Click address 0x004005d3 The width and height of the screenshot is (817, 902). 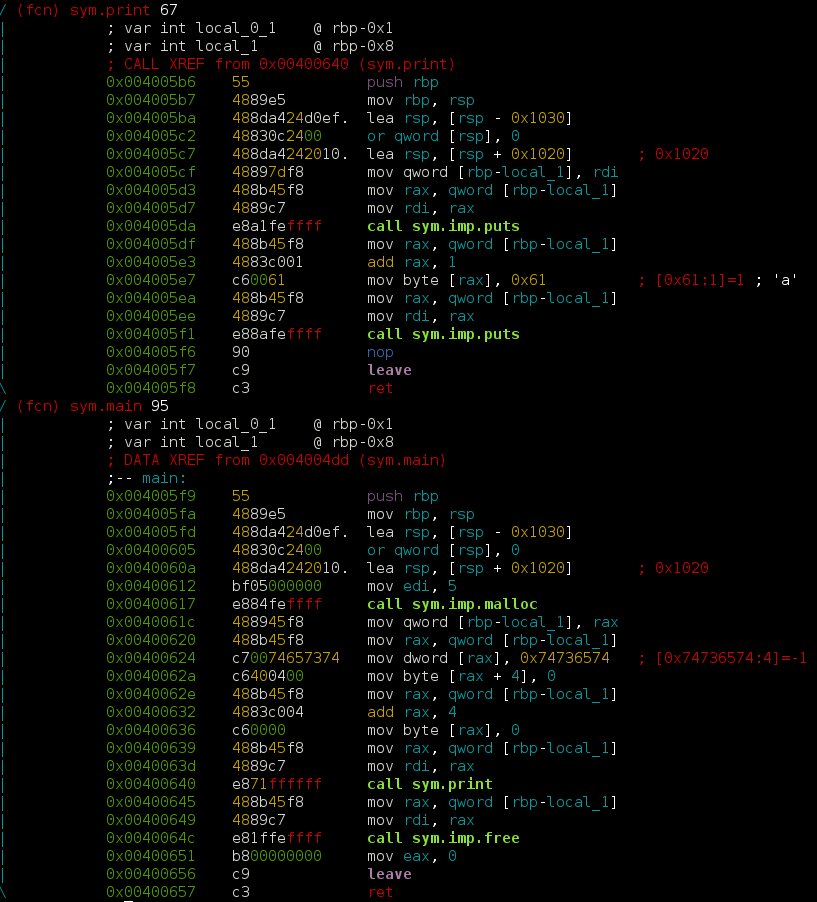coord(151,190)
